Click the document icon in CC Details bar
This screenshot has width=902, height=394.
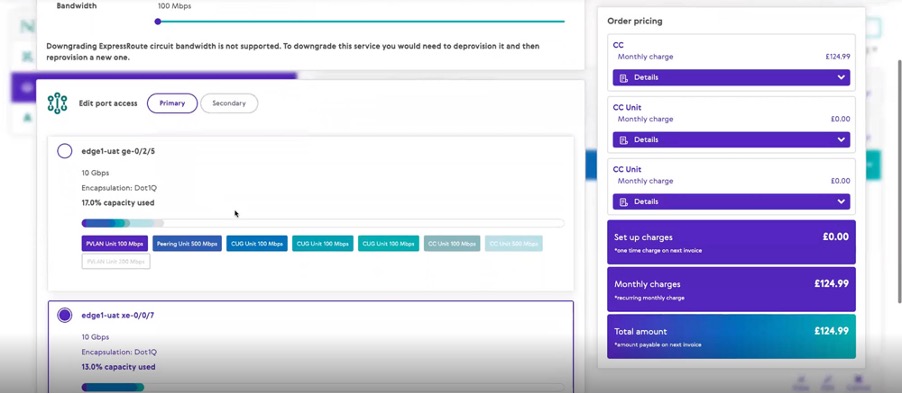(x=624, y=78)
